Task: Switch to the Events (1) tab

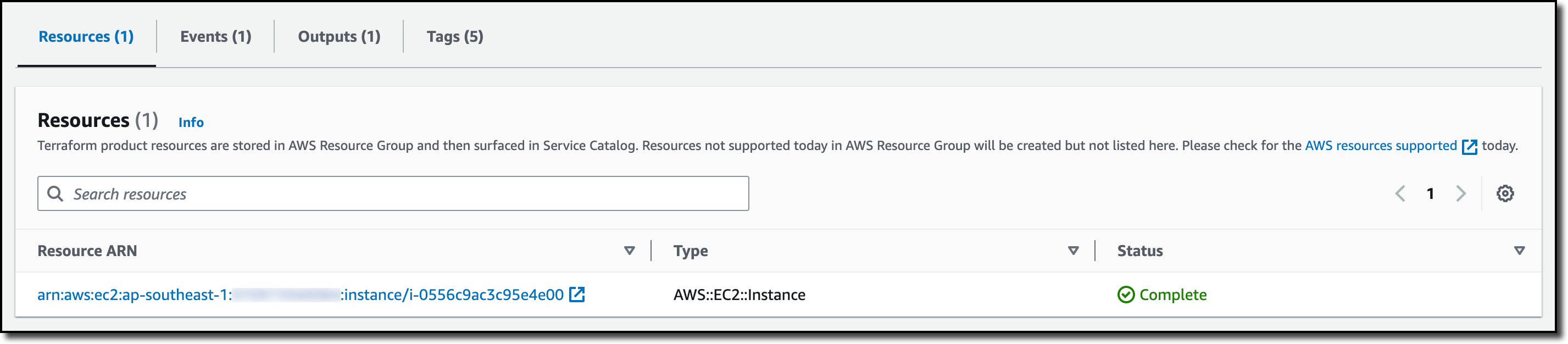Action: tap(215, 36)
